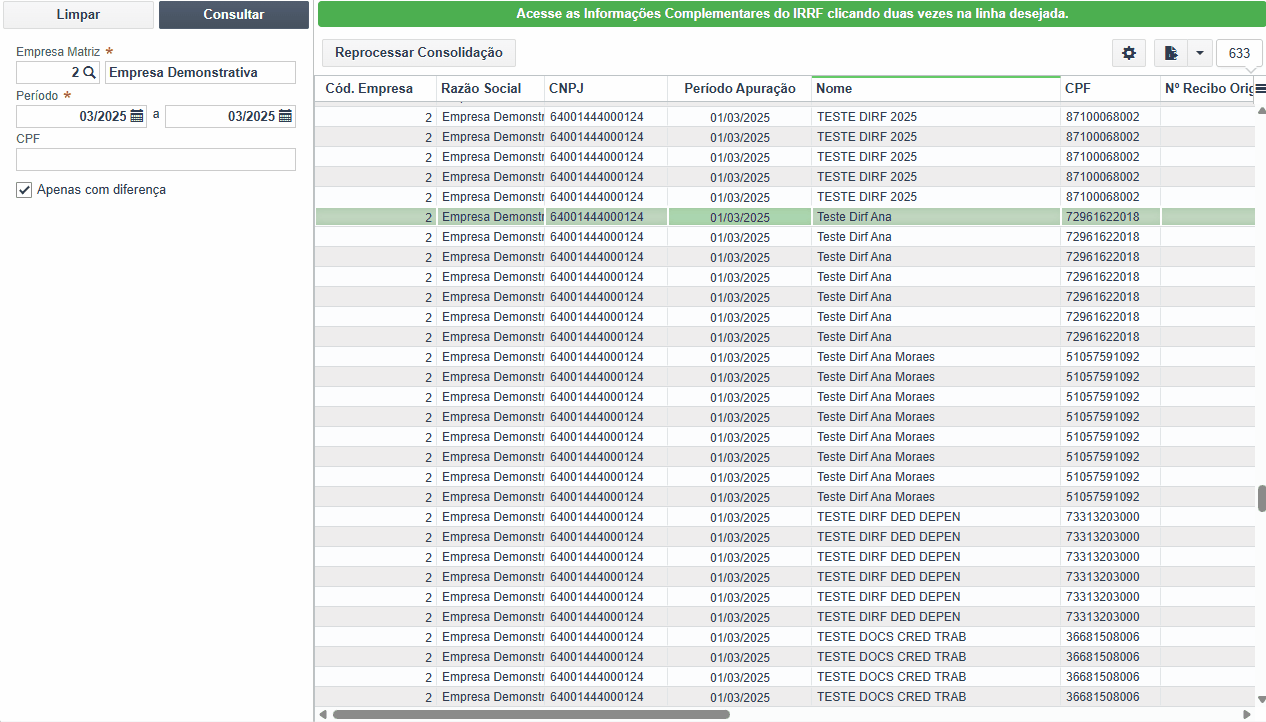Open the grid settings gear icon

pos(1129,53)
